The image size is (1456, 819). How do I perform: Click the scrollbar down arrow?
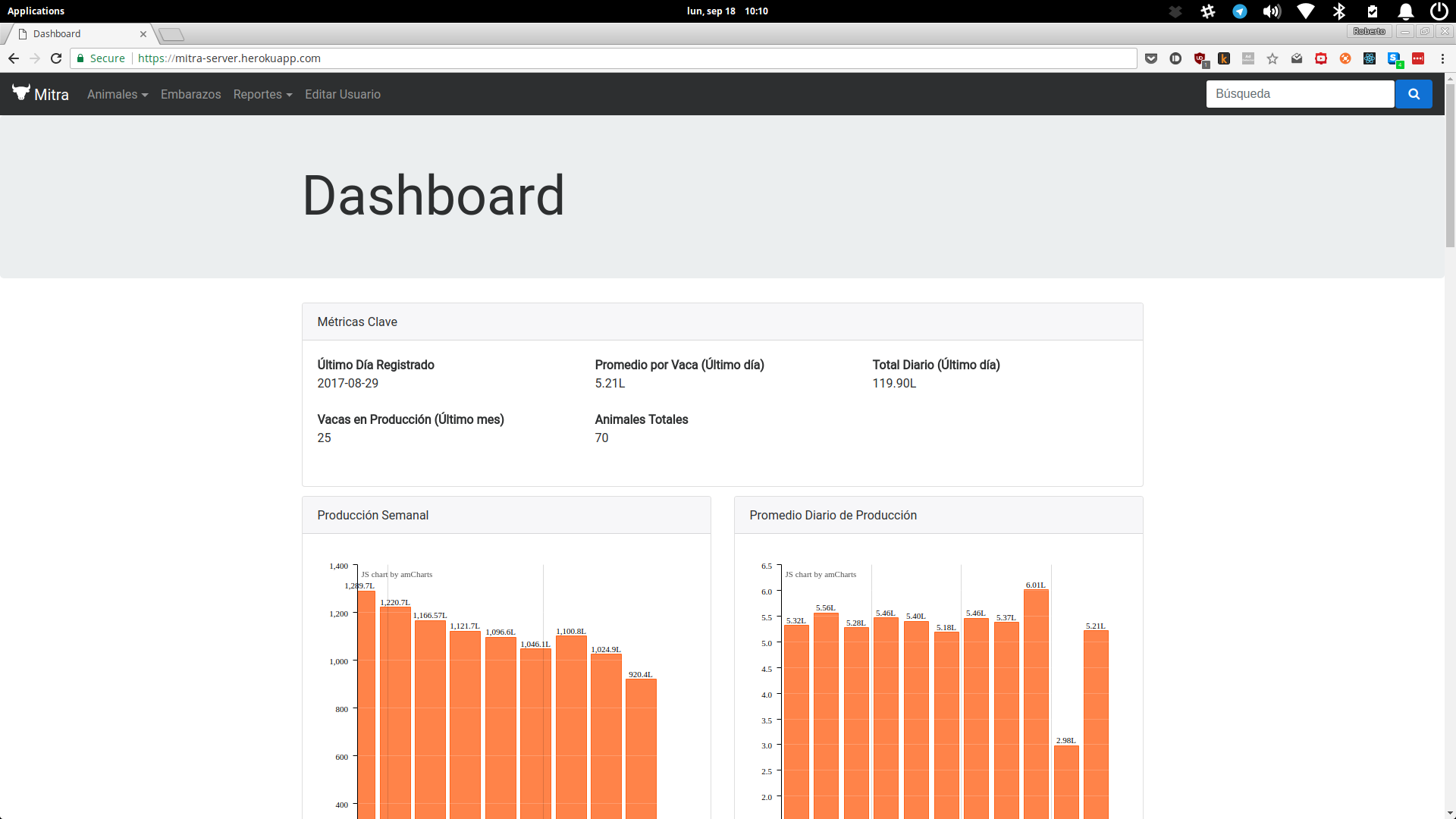pos(1450,814)
